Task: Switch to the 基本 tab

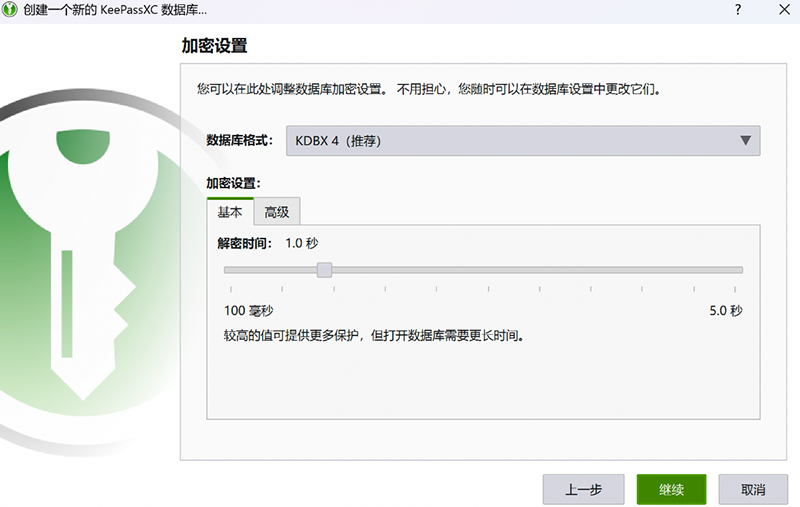Action: (230, 212)
